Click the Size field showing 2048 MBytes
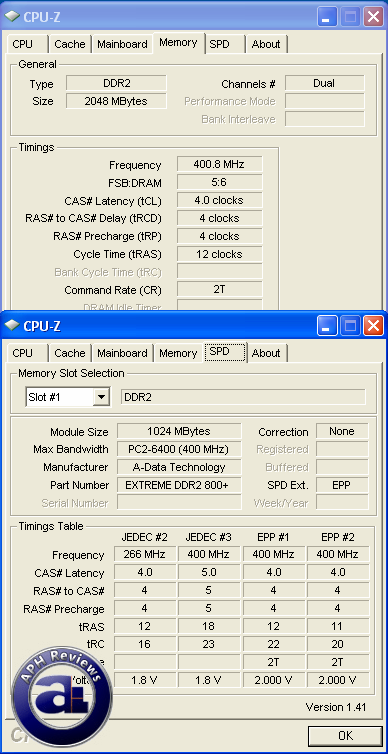The height and width of the screenshot is (754, 388). [116, 101]
